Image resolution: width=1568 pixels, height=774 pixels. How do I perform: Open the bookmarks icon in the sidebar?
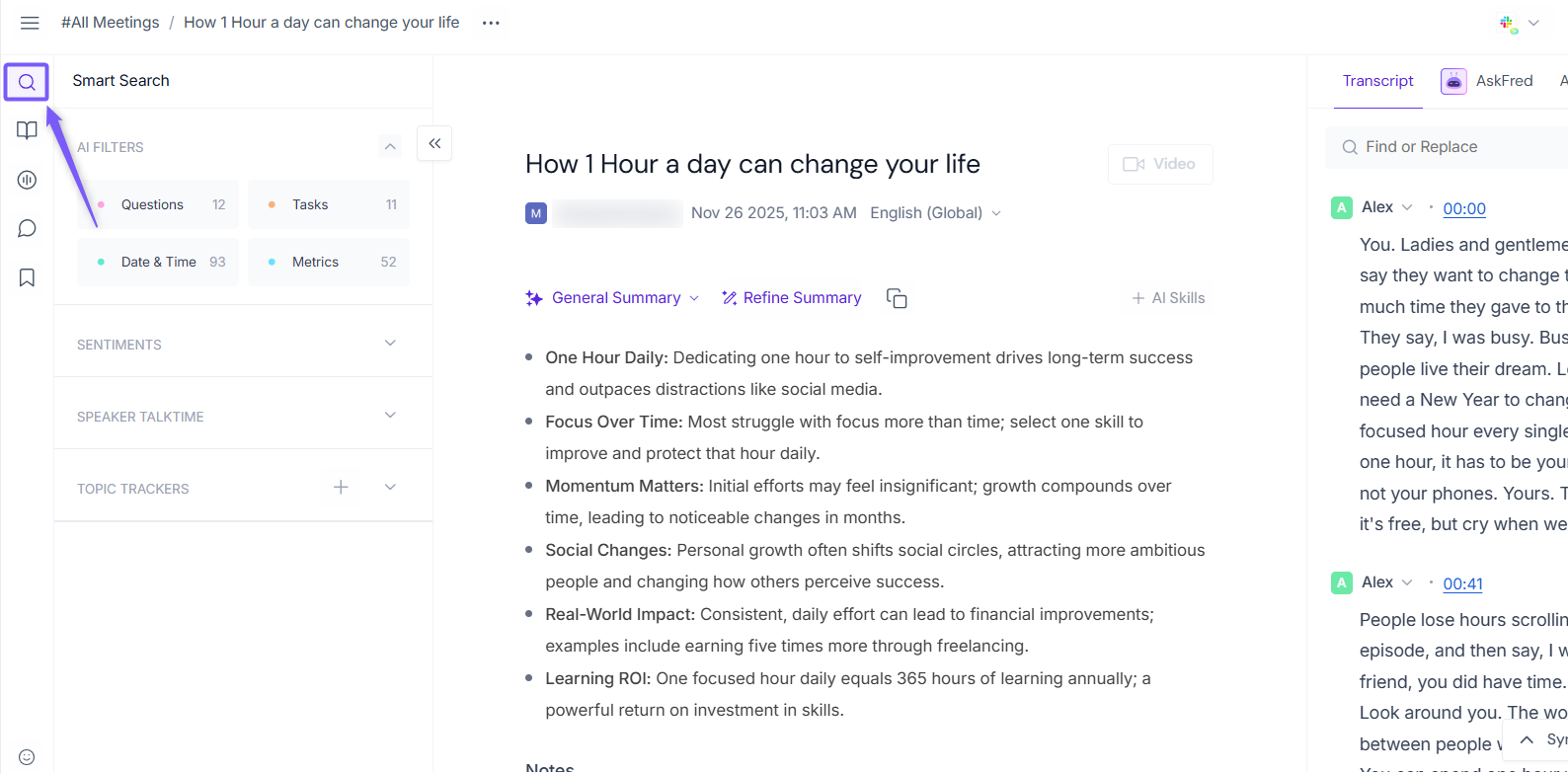pos(27,278)
